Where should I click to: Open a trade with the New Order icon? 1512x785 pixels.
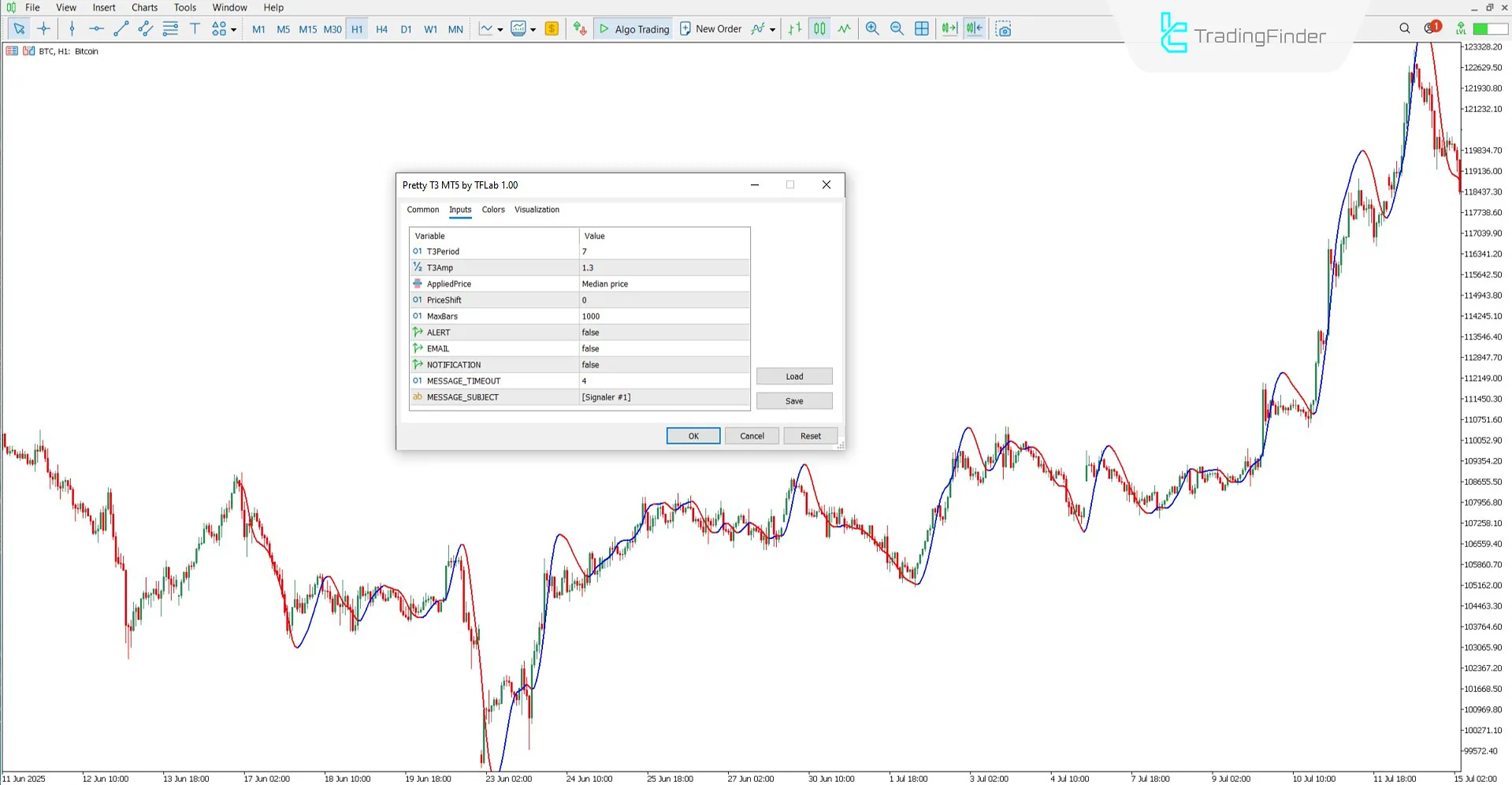(711, 28)
